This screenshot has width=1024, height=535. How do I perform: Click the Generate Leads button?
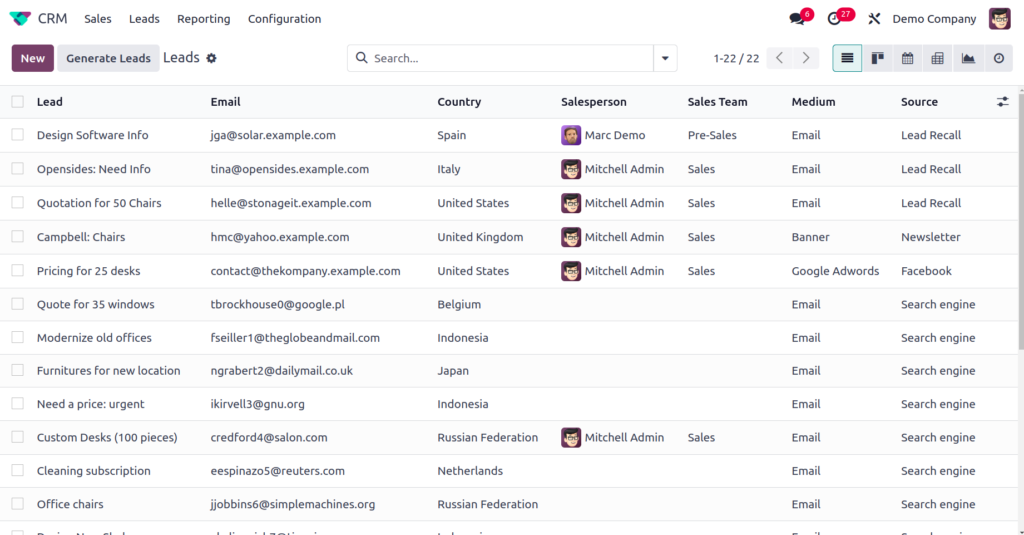[108, 58]
